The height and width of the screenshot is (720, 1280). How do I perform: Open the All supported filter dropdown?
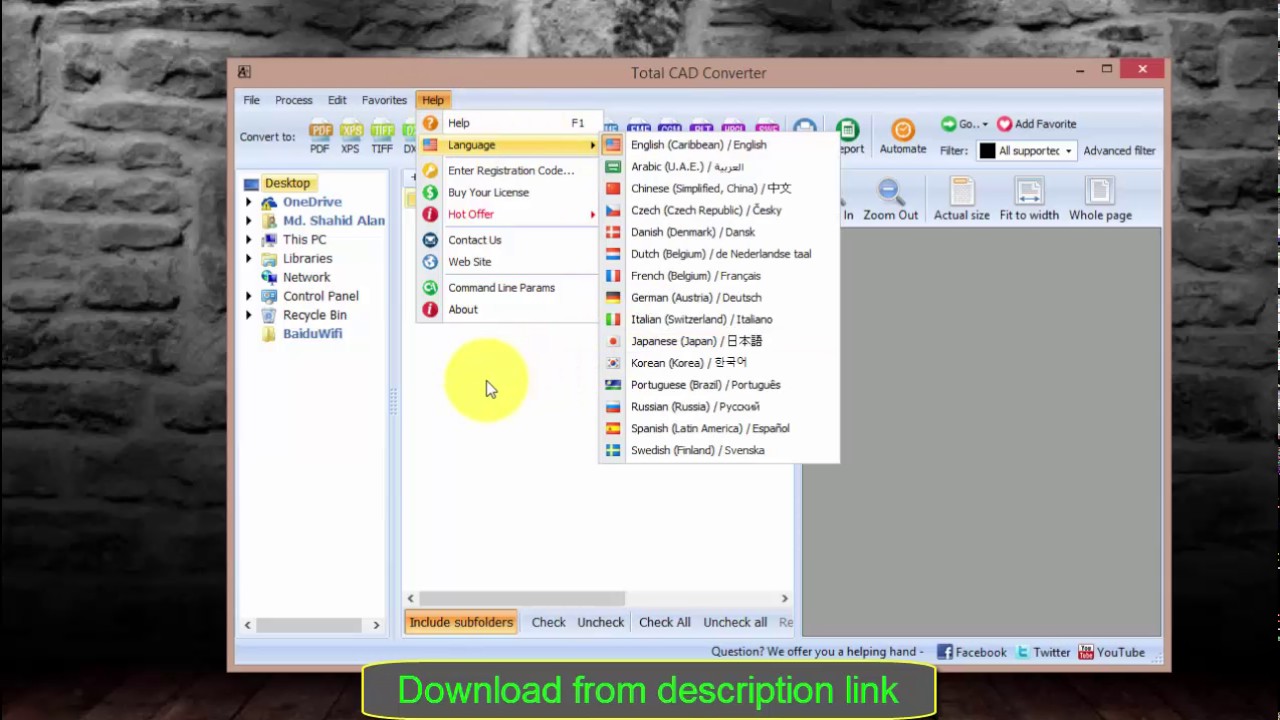coord(1026,151)
